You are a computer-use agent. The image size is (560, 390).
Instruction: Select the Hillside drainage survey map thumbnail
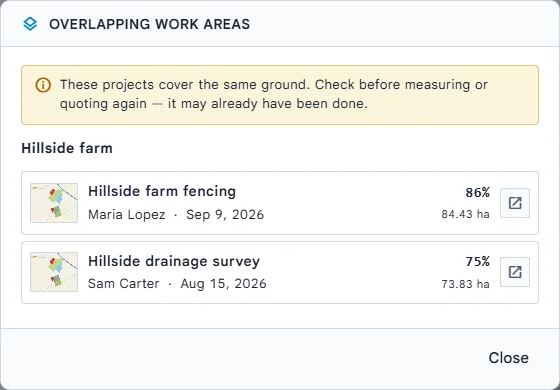(x=54, y=272)
